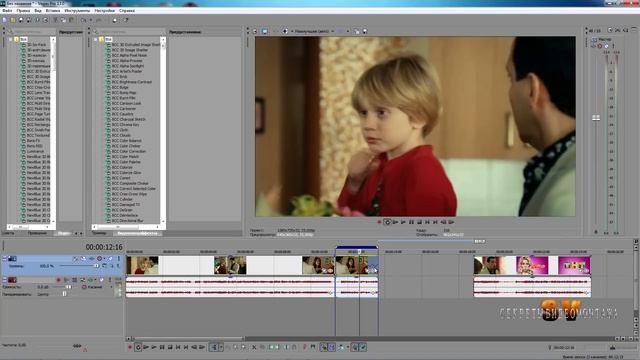Click Play in the timeline transport bar
This screenshot has width=640, height=360.
click(x=154, y=347)
